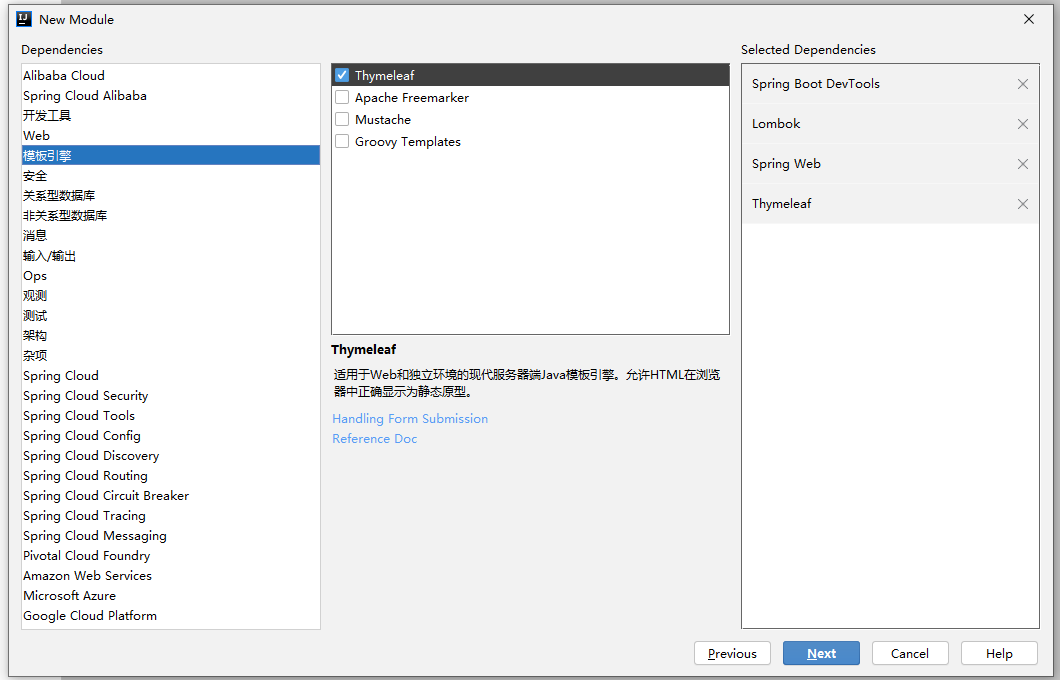Choose the Amazon Web Services category

[x=171, y=576]
